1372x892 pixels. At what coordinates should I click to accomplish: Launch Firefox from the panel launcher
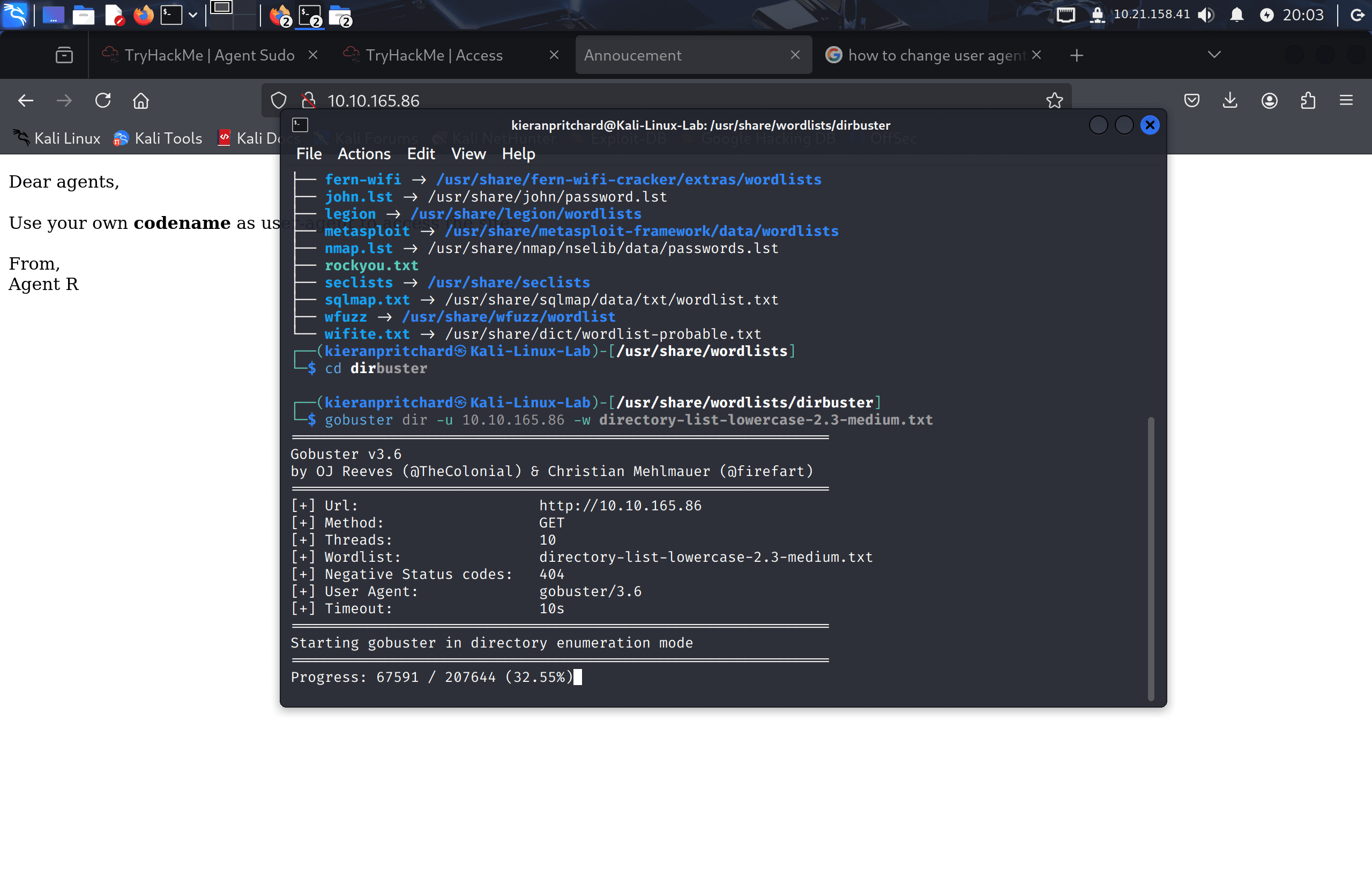tap(144, 15)
